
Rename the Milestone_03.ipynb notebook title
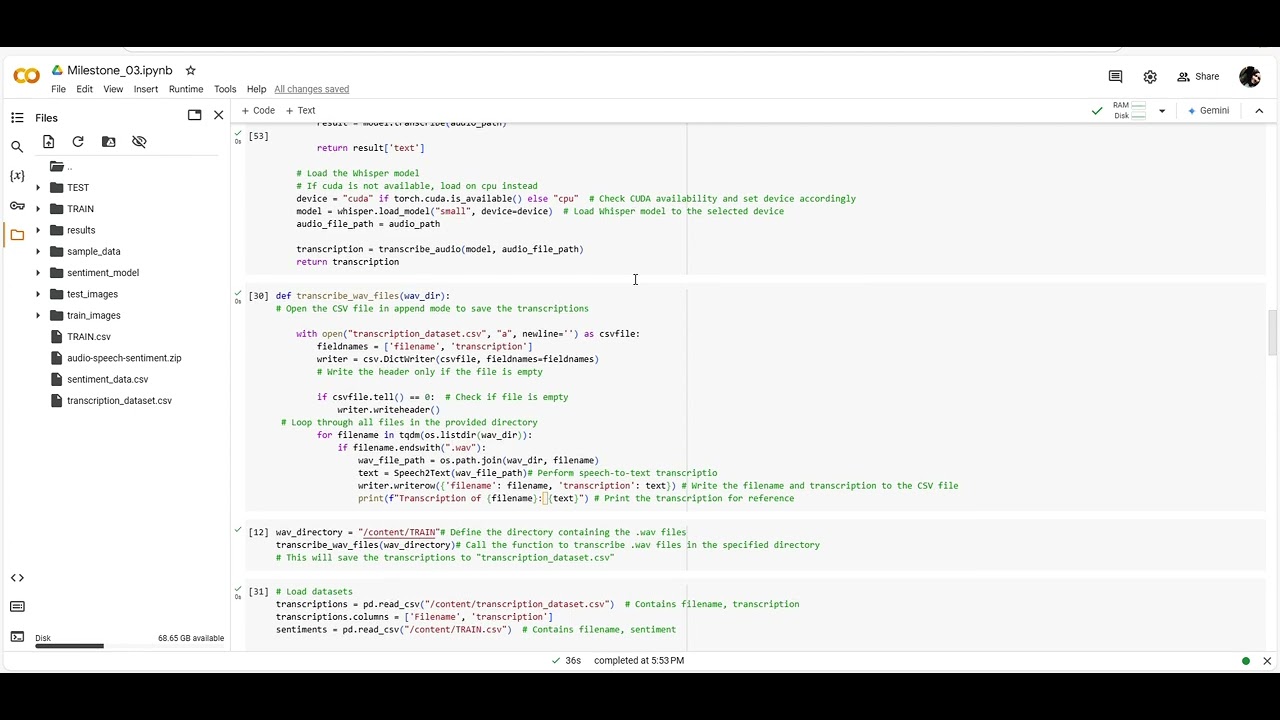pyautogui.click(x=120, y=70)
